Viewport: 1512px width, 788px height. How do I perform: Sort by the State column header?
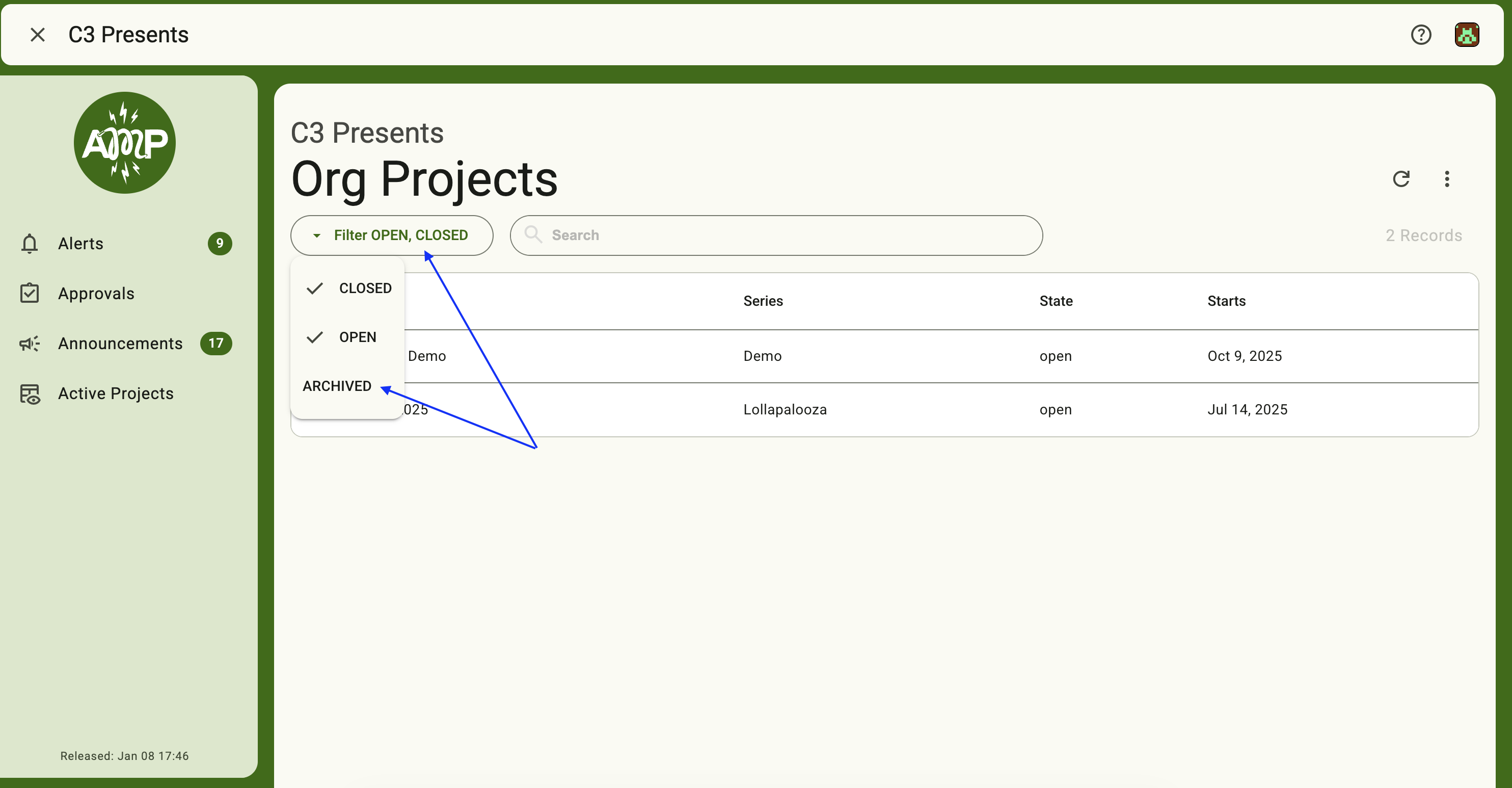1056,301
